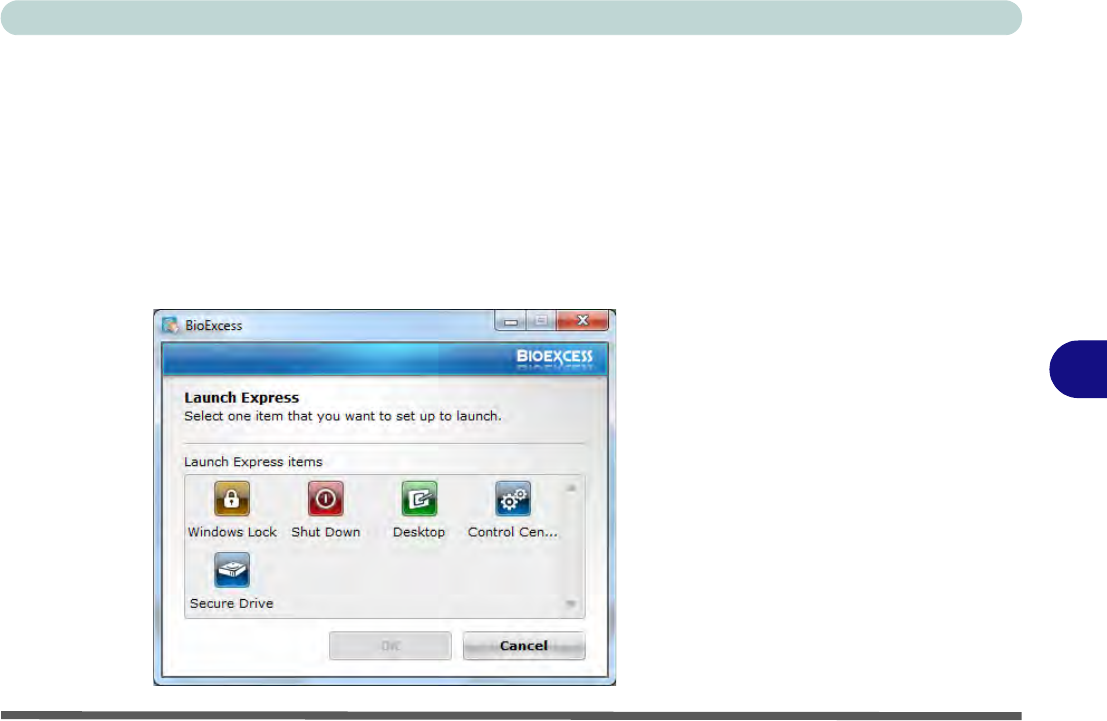The width and height of the screenshot is (1107, 721).
Task: Pick the green Desktop launch icon
Action: (x=419, y=499)
